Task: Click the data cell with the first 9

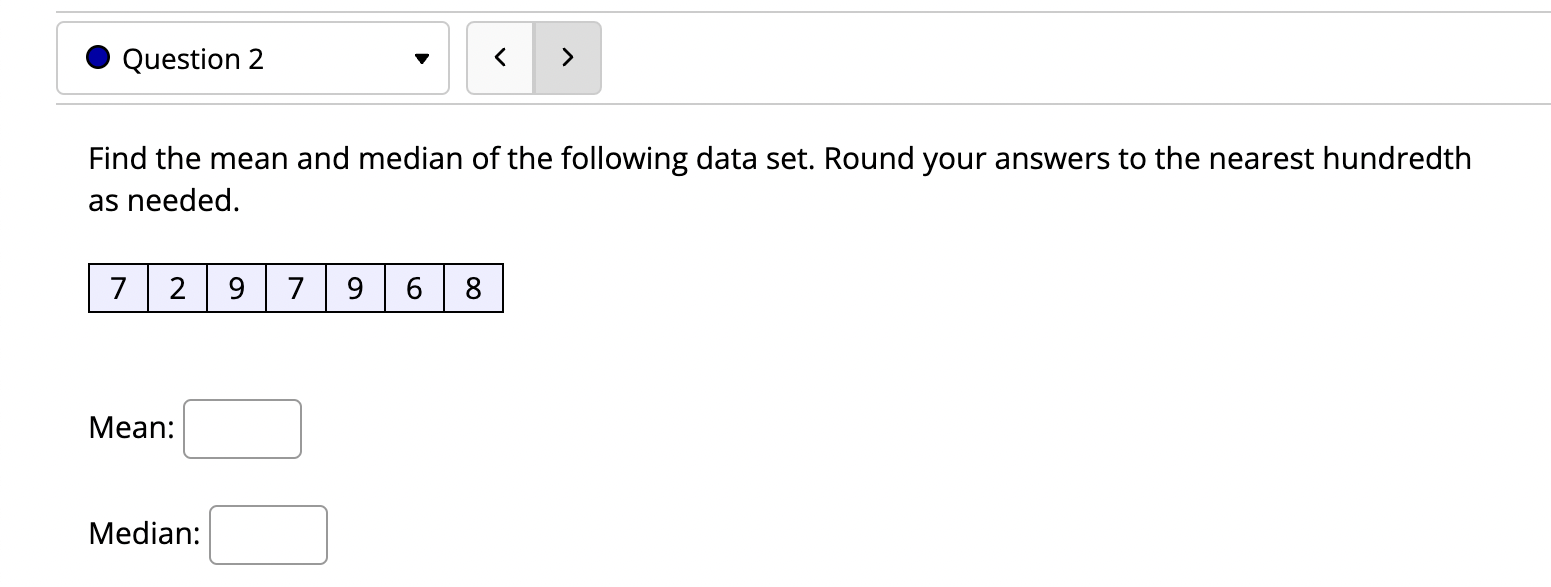Action: (236, 288)
